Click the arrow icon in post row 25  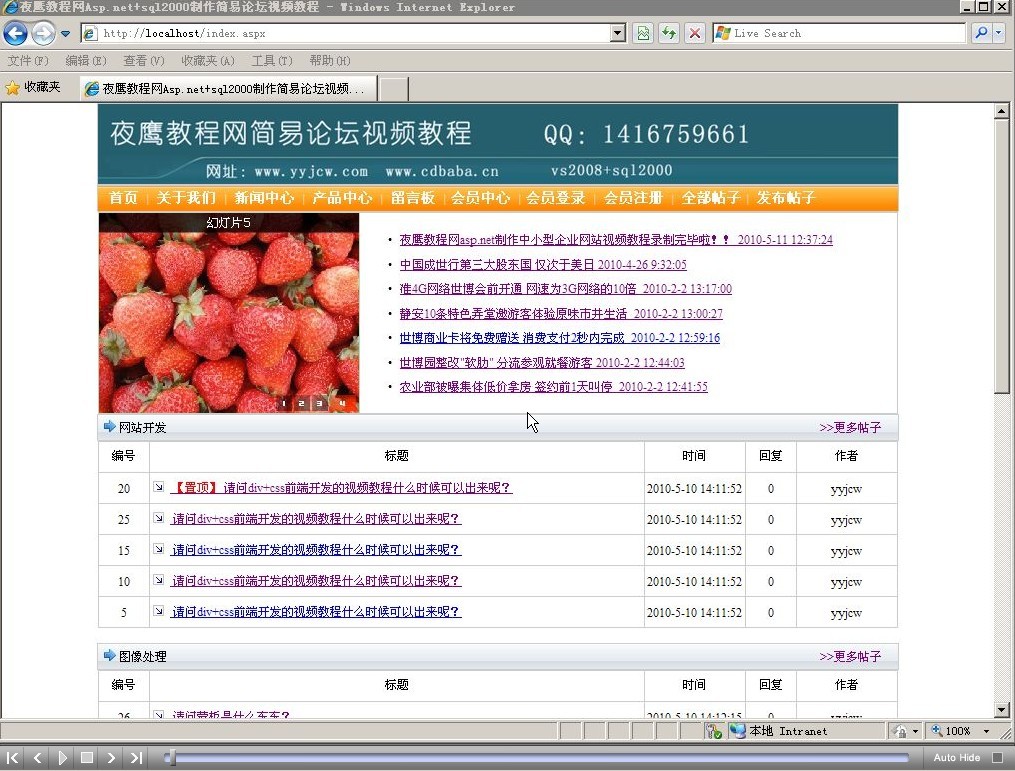(x=159, y=518)
